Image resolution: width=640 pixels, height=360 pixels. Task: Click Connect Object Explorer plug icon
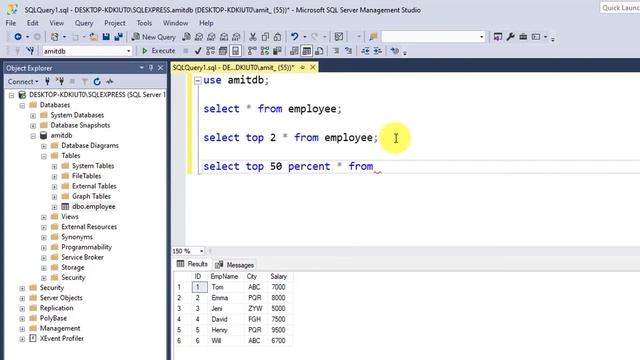(47, 82)
